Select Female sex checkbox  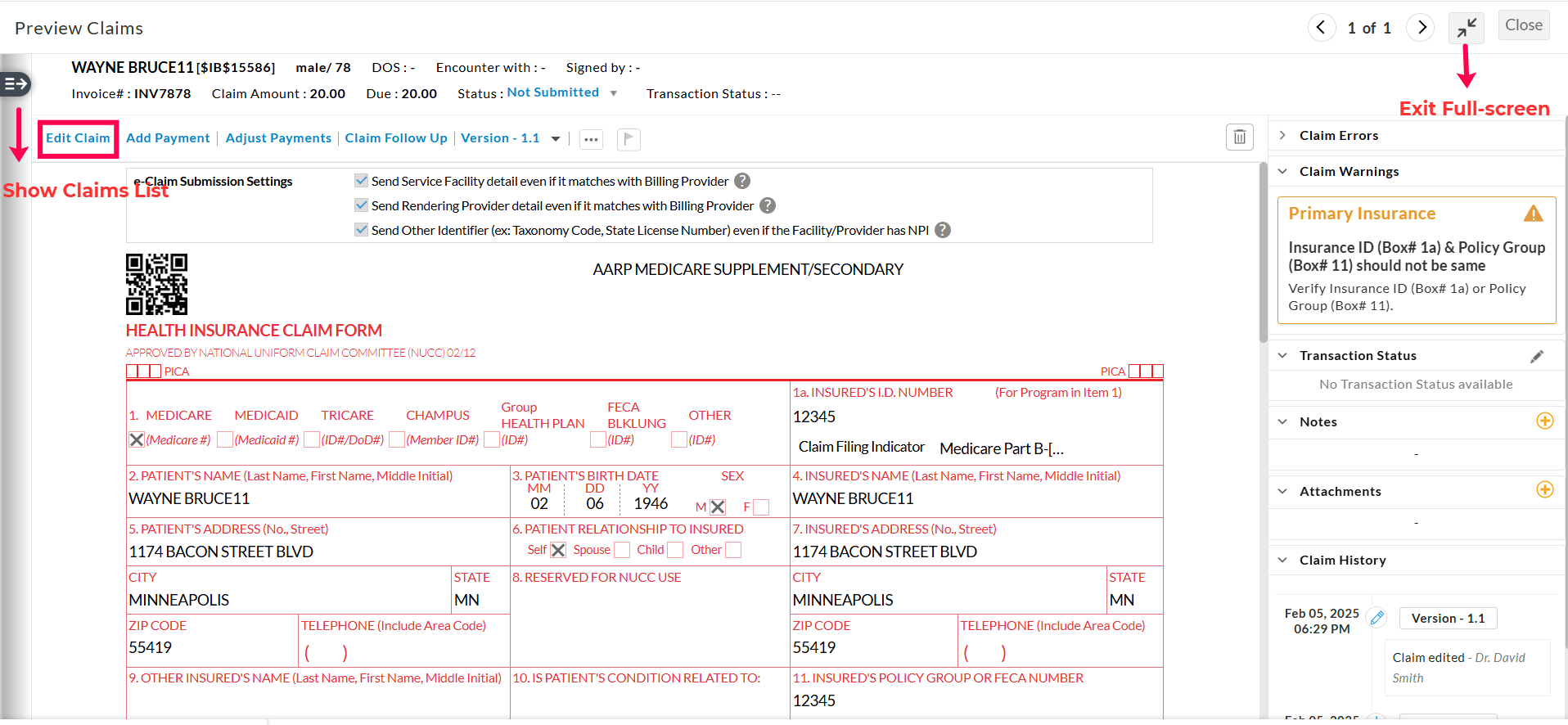pos(761,507)
